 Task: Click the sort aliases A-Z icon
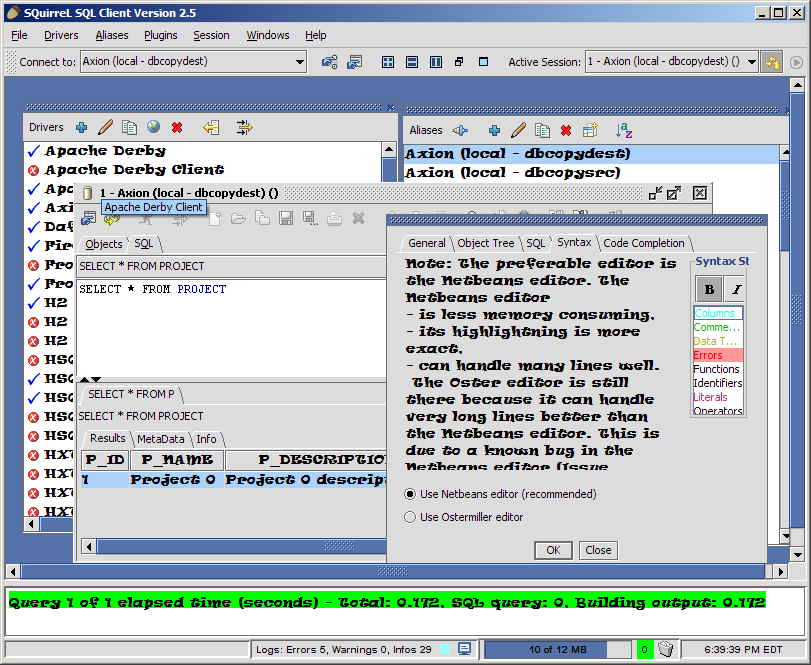click(623, 130)
